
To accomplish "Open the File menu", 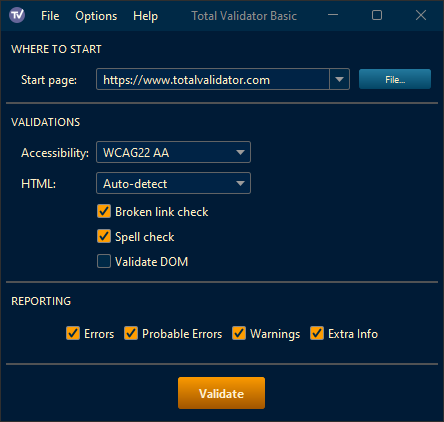I will click(50, 16).
